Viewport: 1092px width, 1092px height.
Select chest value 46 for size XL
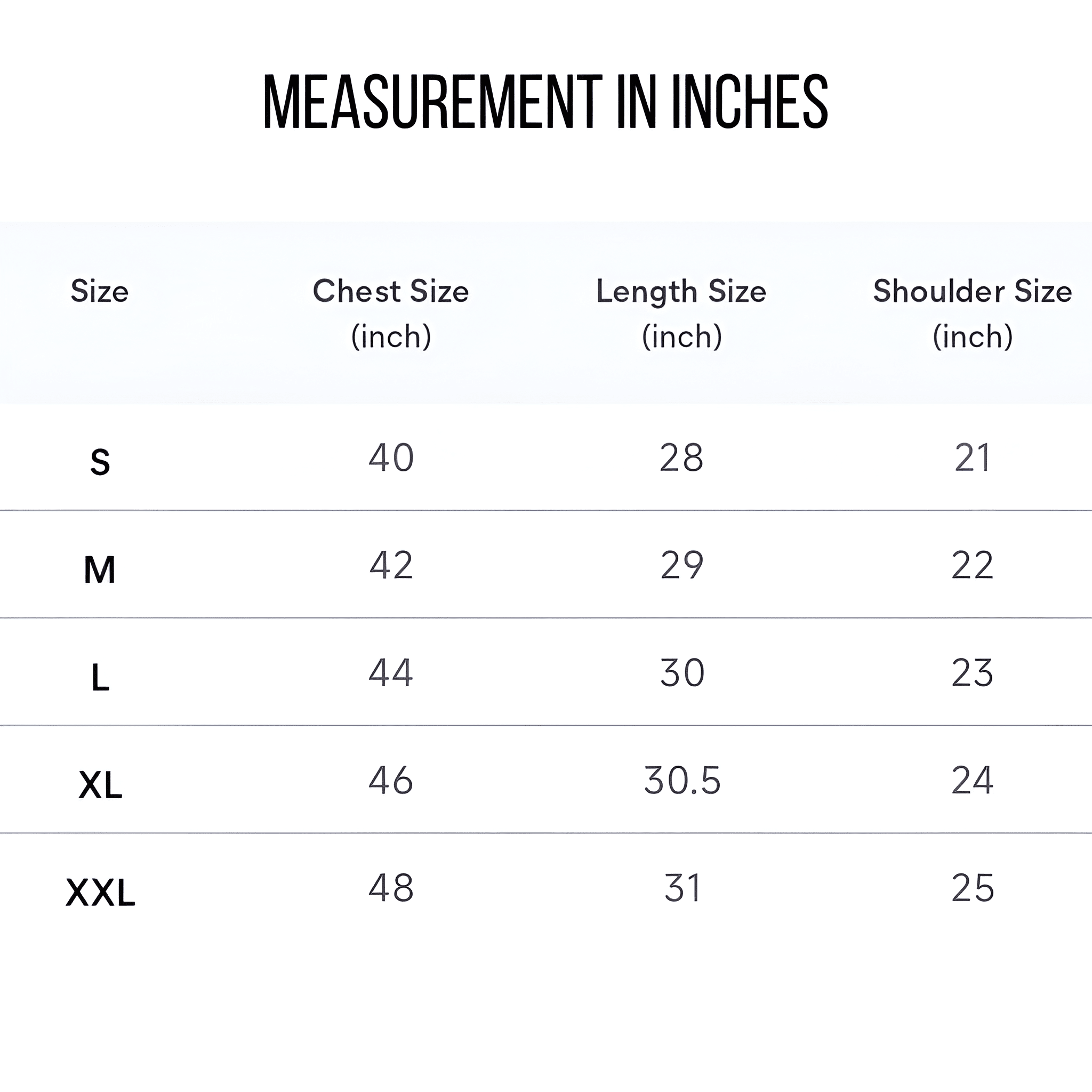[391, 780]
